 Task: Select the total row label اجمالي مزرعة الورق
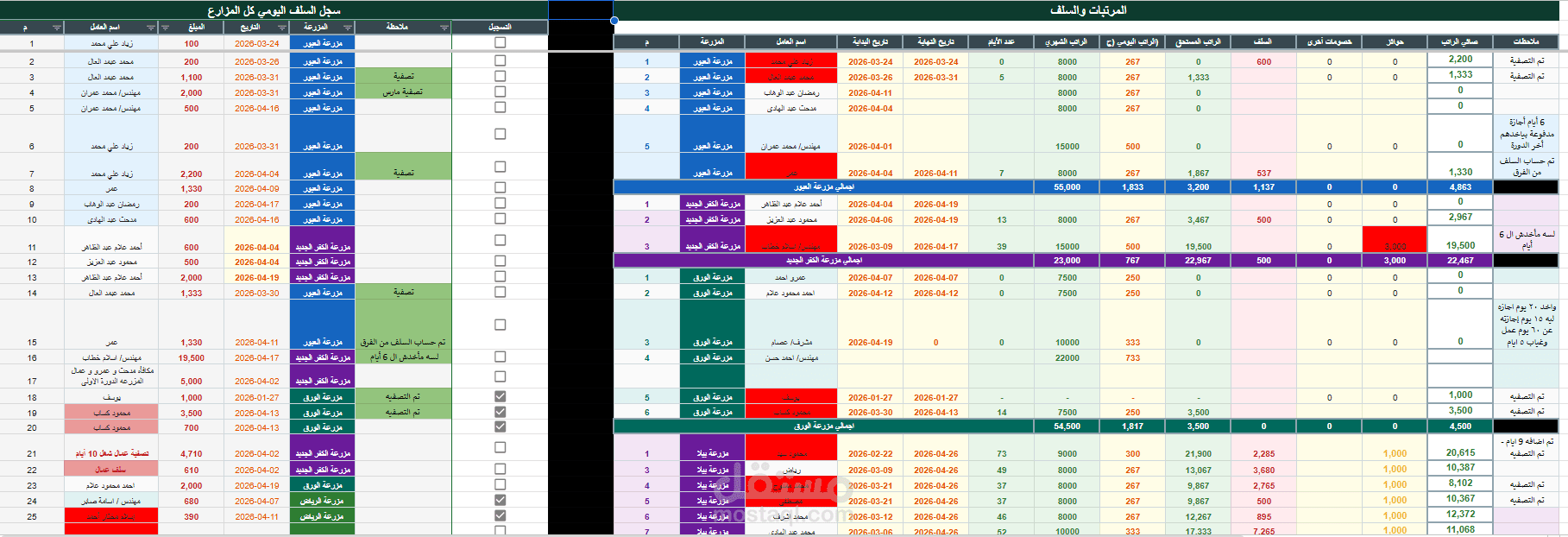click(x=823, y=426)
